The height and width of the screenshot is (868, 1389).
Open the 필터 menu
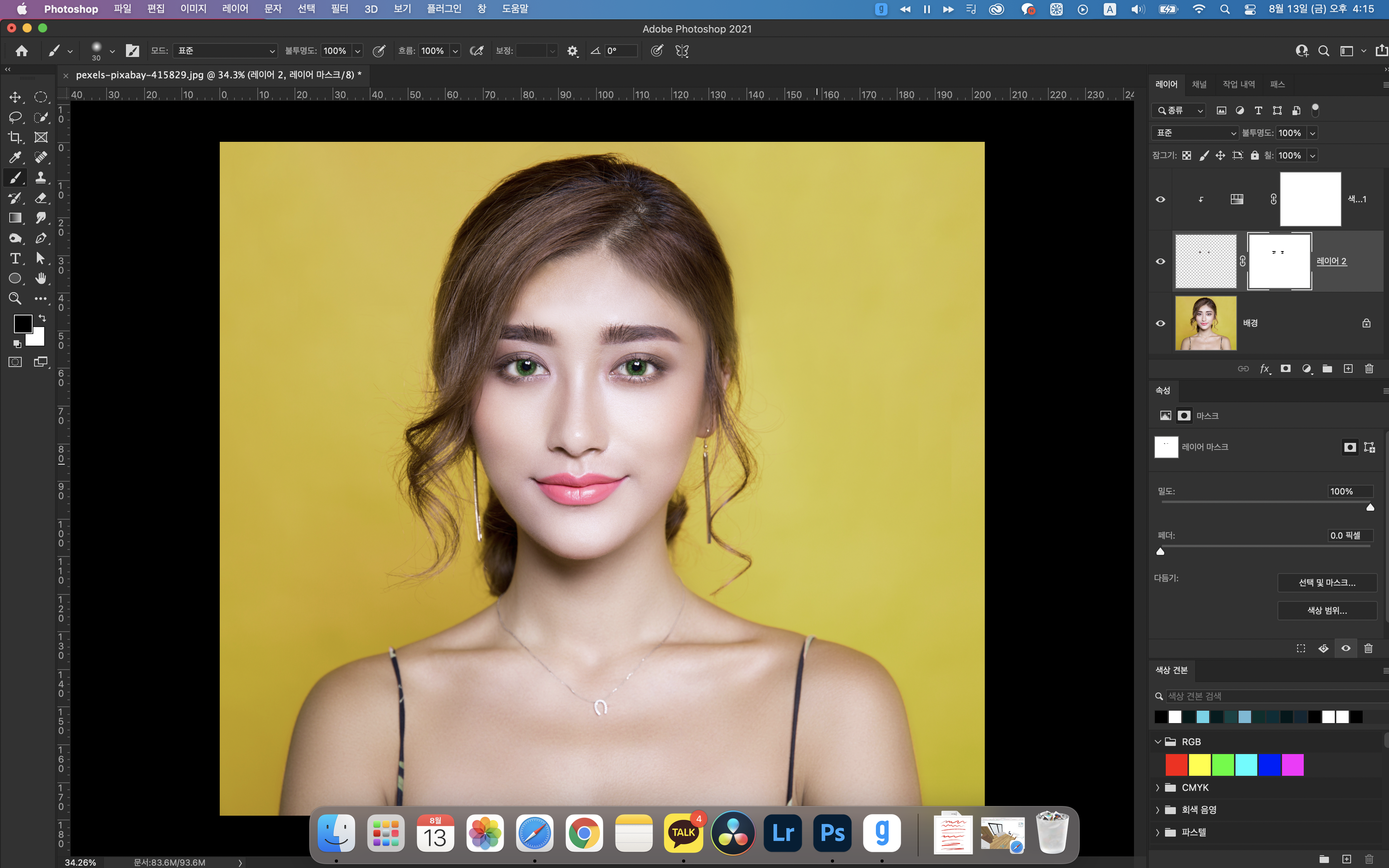point(339,9)
